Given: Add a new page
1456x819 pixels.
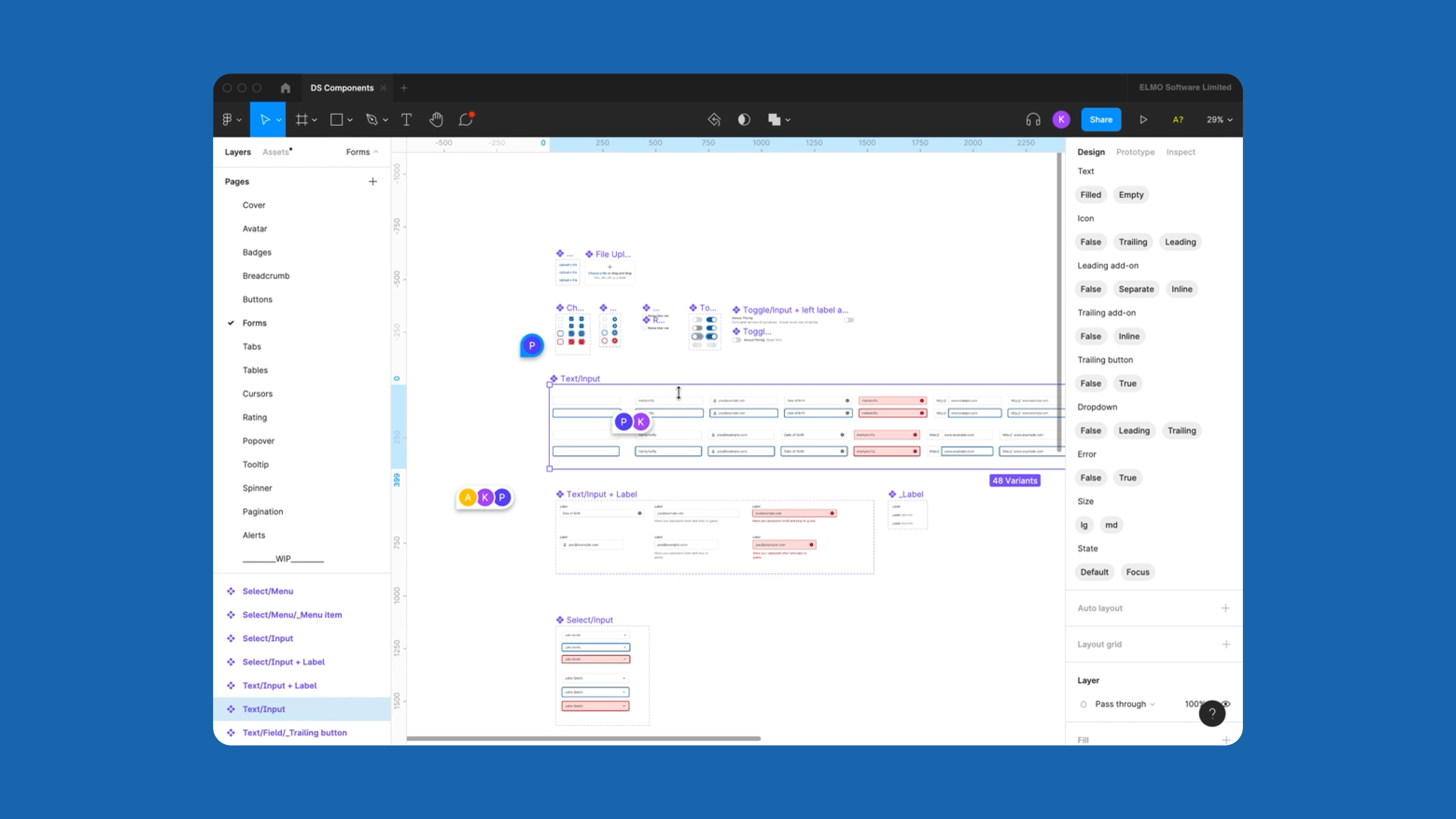Looking at the screenshot, I should [372, 182].
